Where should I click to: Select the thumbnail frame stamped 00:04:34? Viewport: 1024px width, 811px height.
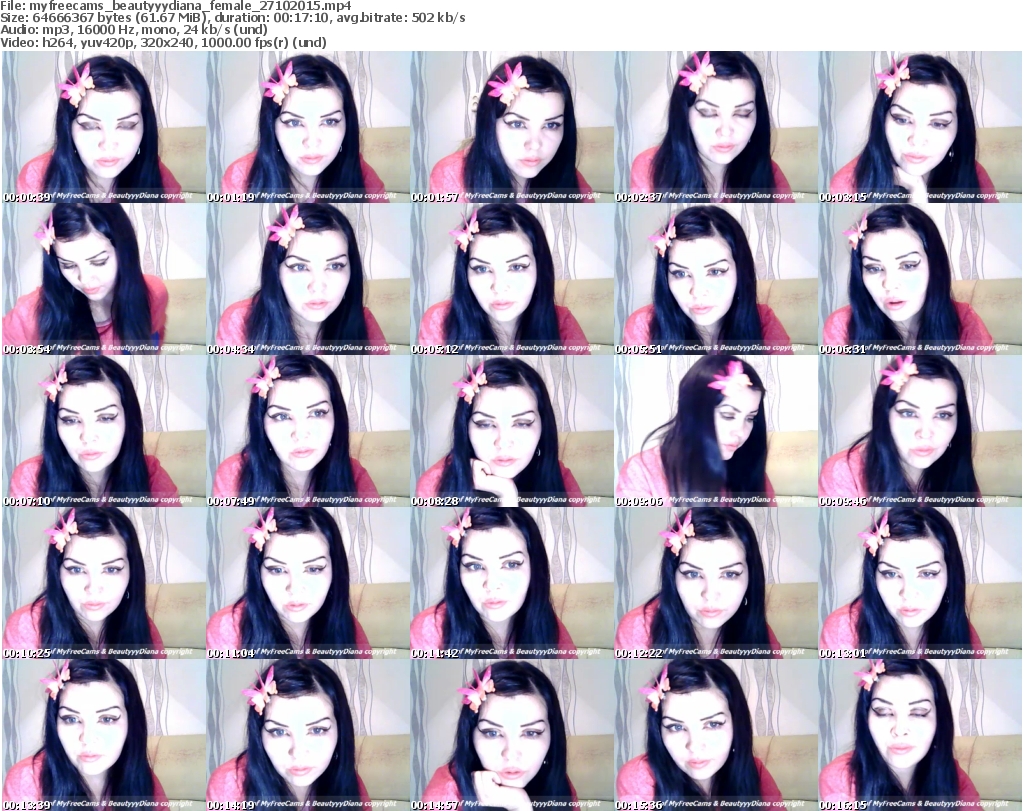[x=308, y=279]
